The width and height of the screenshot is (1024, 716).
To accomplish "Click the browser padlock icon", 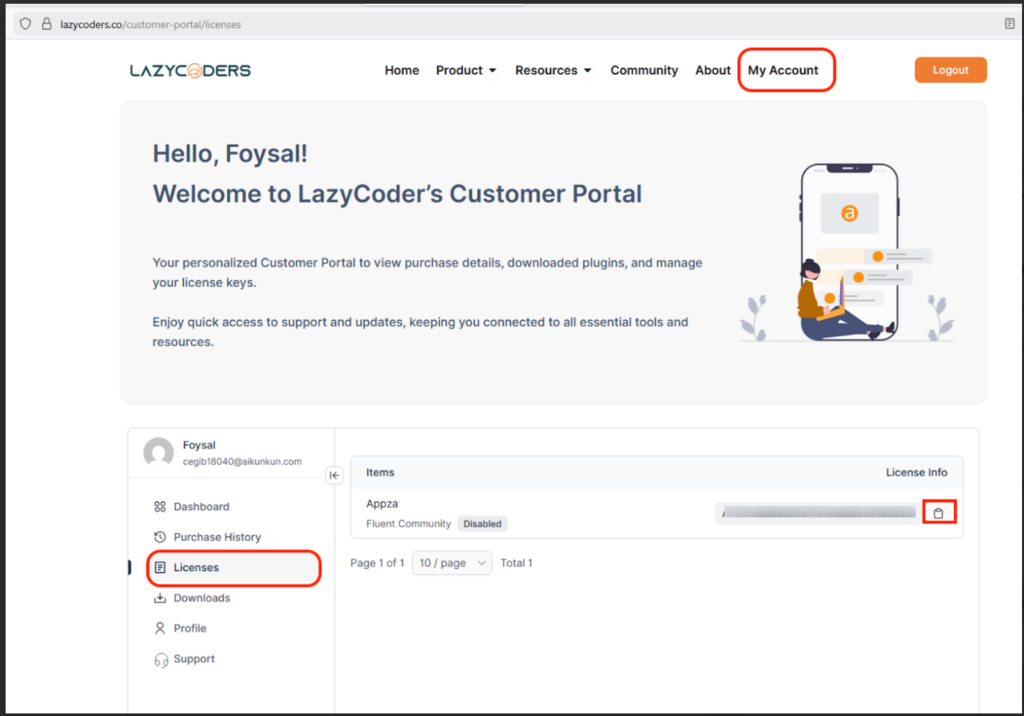I will click(x=46, y=24).
